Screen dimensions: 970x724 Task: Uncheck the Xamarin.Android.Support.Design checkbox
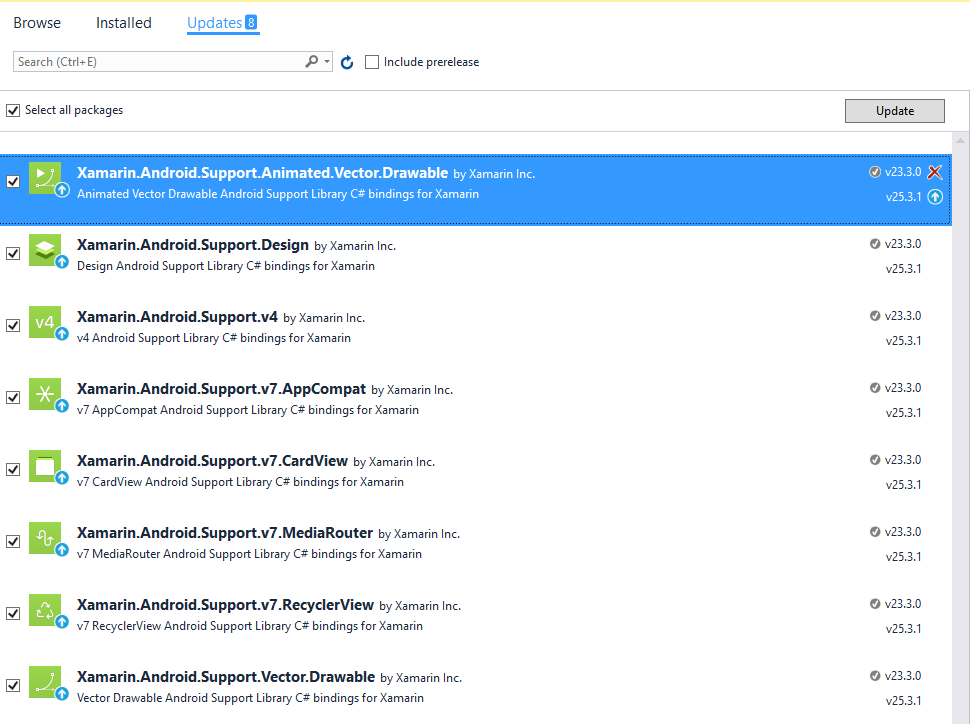[13, 254]
